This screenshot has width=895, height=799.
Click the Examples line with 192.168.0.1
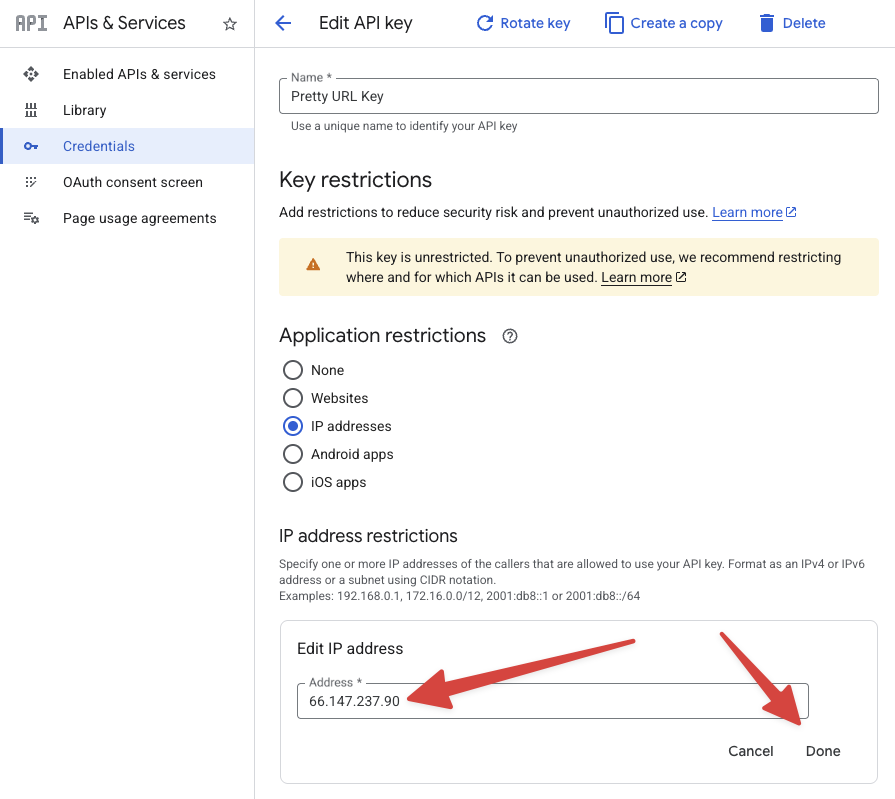click(459, 596)
